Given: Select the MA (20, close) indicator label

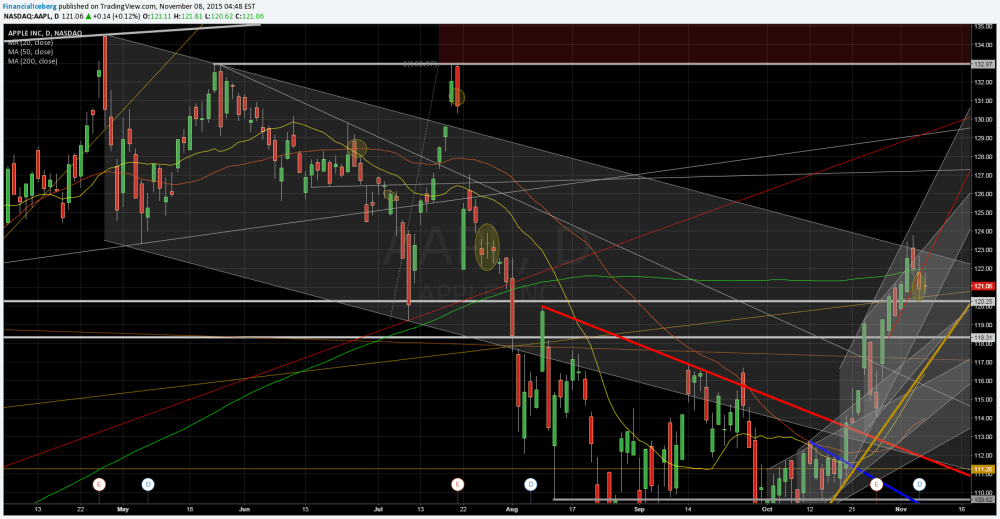Looking at the screenshot, I should pyautogui.click(x=31, y=43).
